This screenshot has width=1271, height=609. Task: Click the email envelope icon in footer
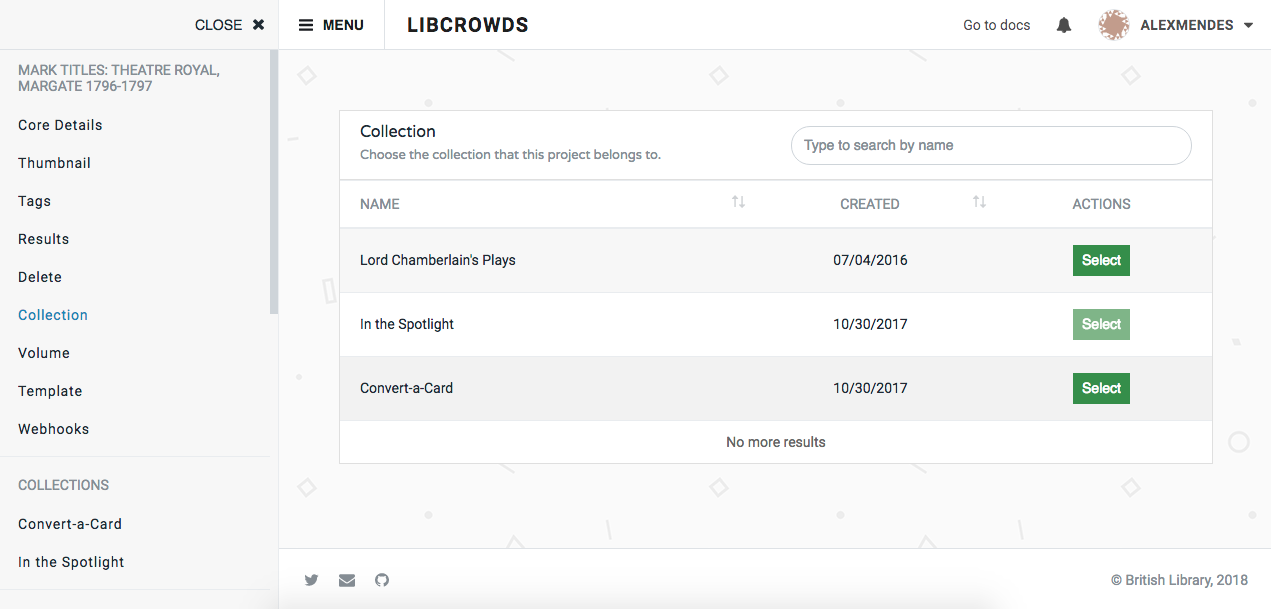[x=346, y=580]
